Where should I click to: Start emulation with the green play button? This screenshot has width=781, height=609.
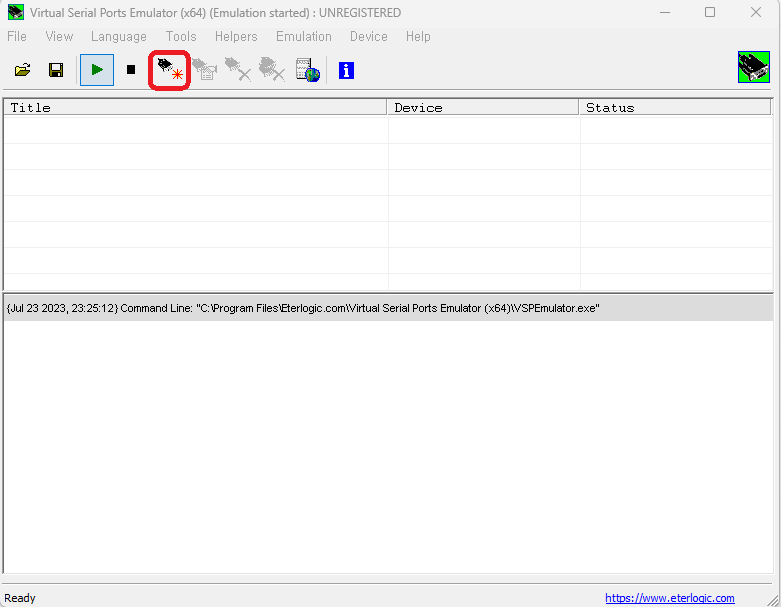[97, 70]
